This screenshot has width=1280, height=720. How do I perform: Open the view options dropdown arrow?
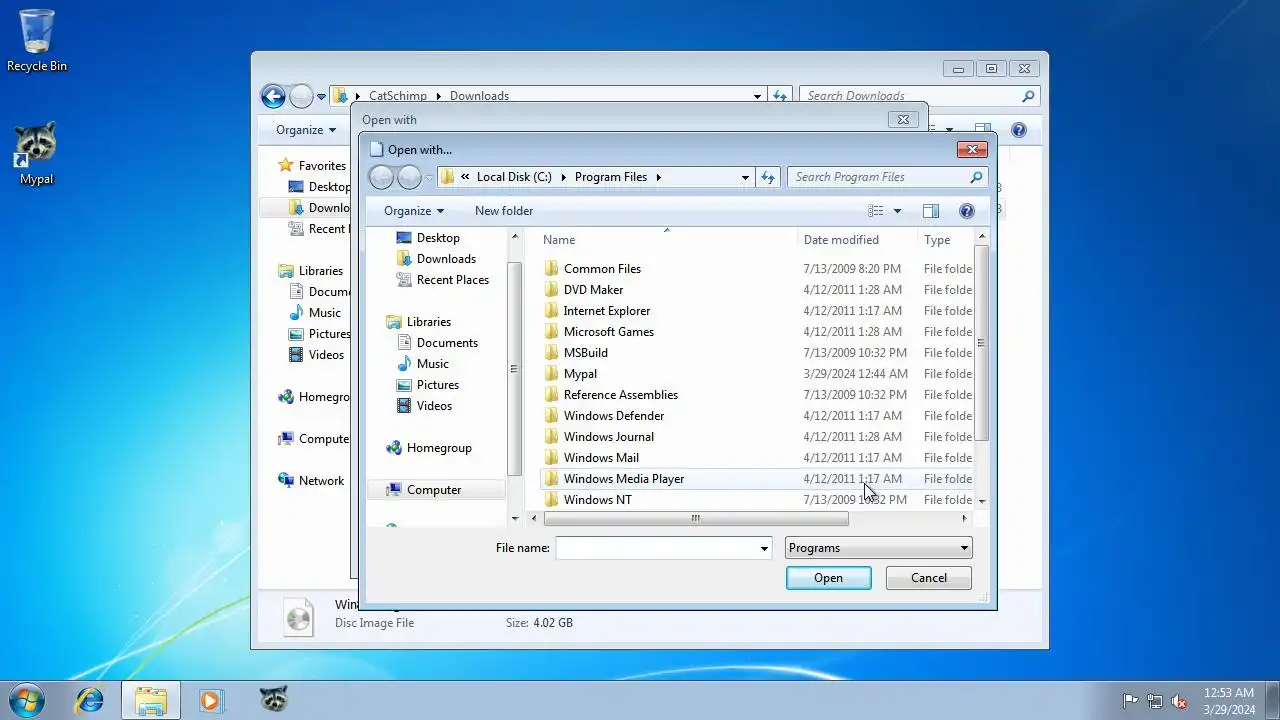897,211
